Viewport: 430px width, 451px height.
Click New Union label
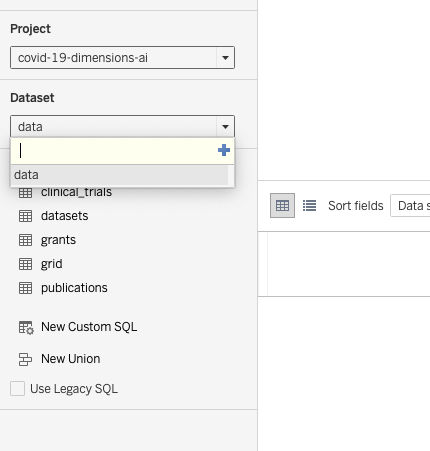pyautogui.click(x=71, y=359)
